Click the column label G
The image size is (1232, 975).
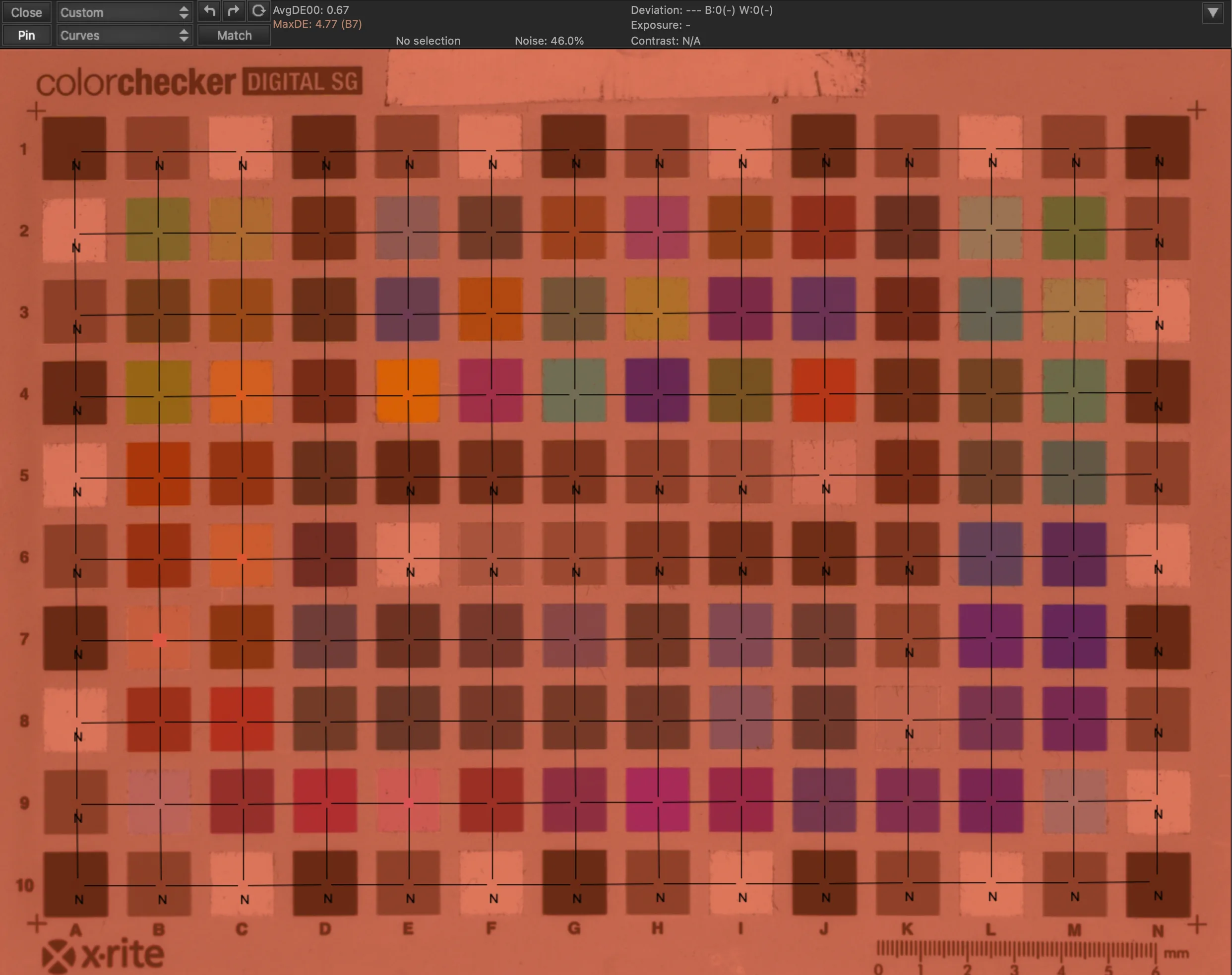574,928
